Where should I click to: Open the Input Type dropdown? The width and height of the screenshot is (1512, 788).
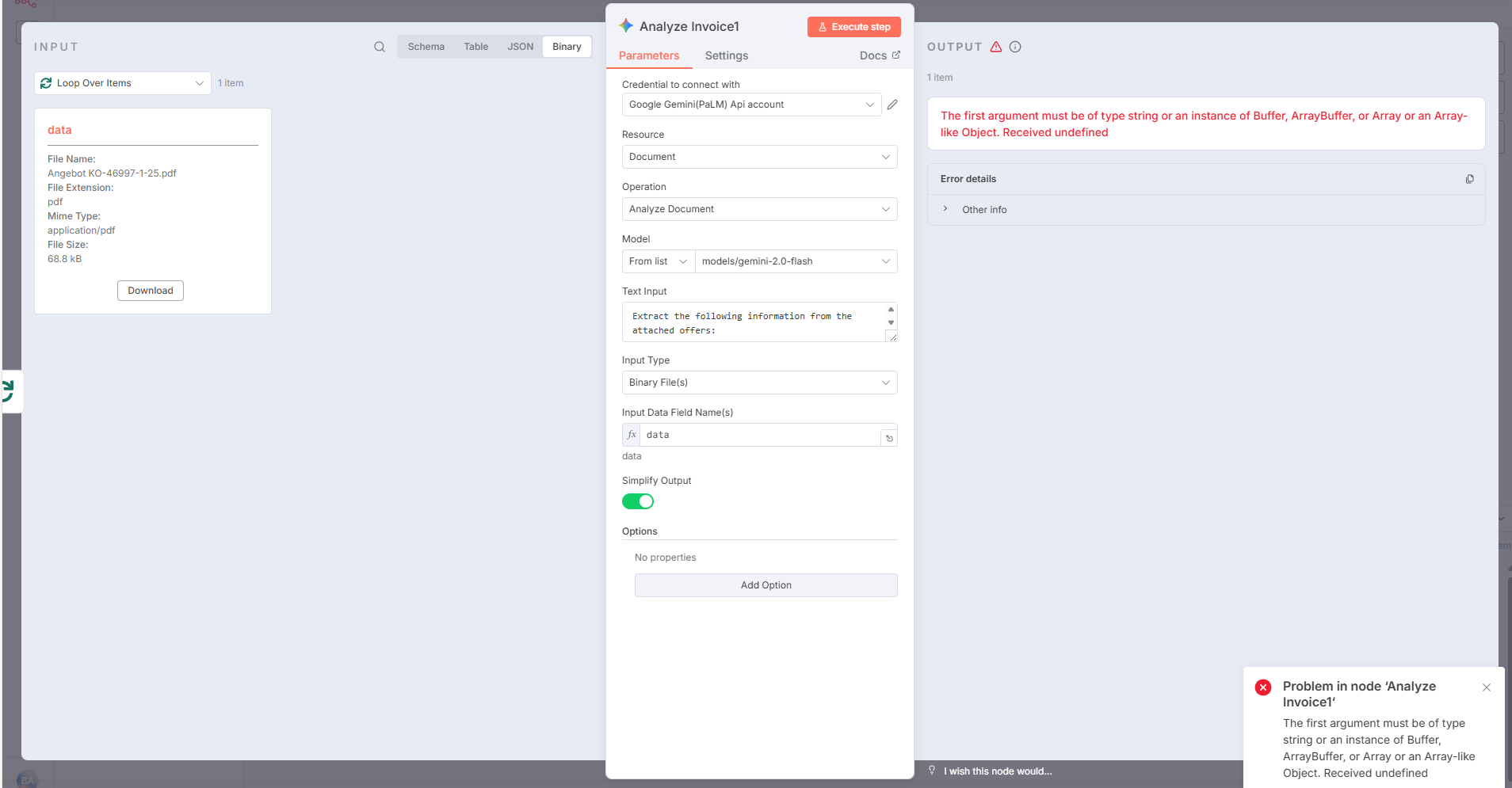tap(759, 383)
